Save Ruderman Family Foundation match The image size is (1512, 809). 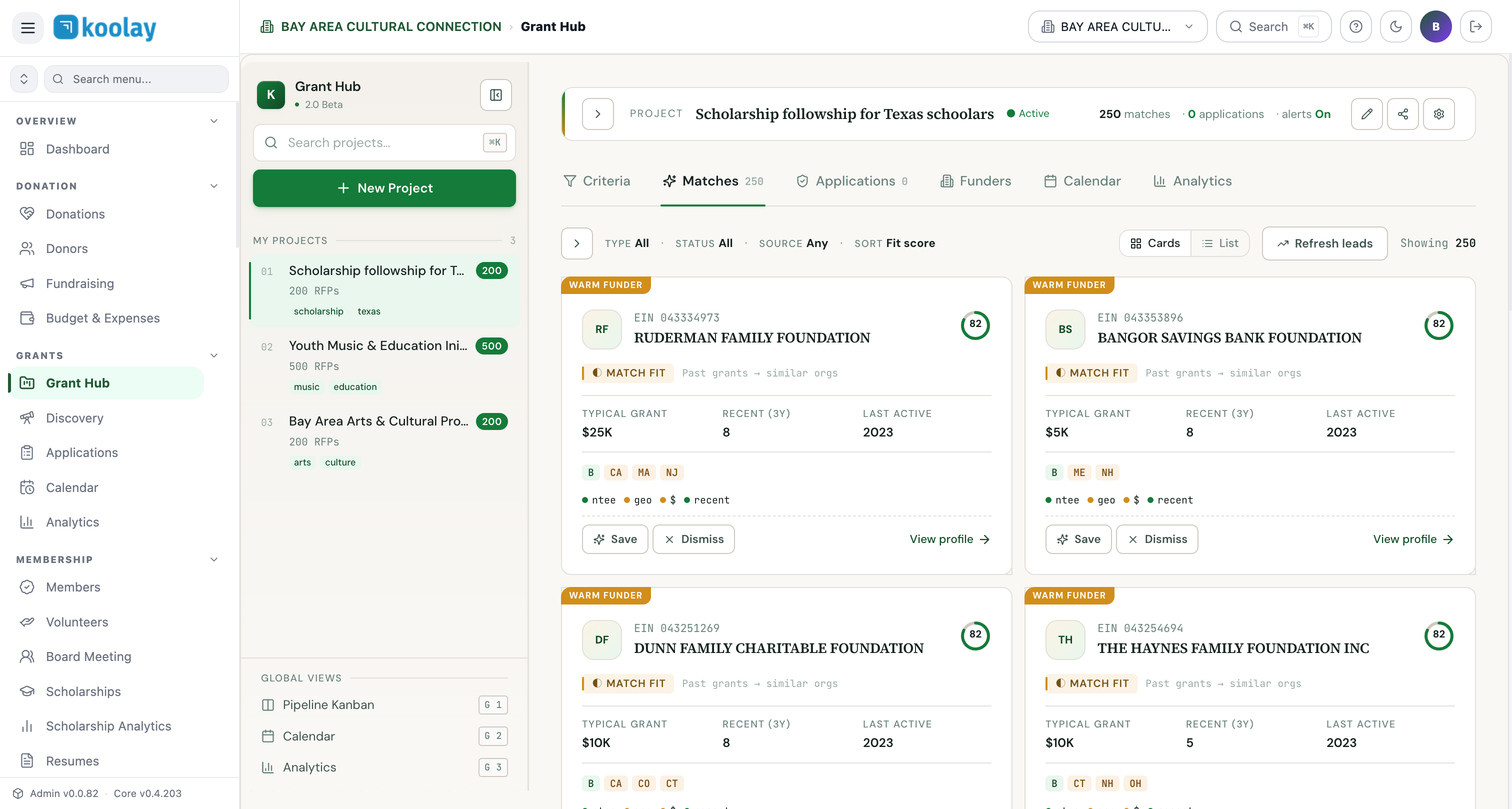click(614, 539)
